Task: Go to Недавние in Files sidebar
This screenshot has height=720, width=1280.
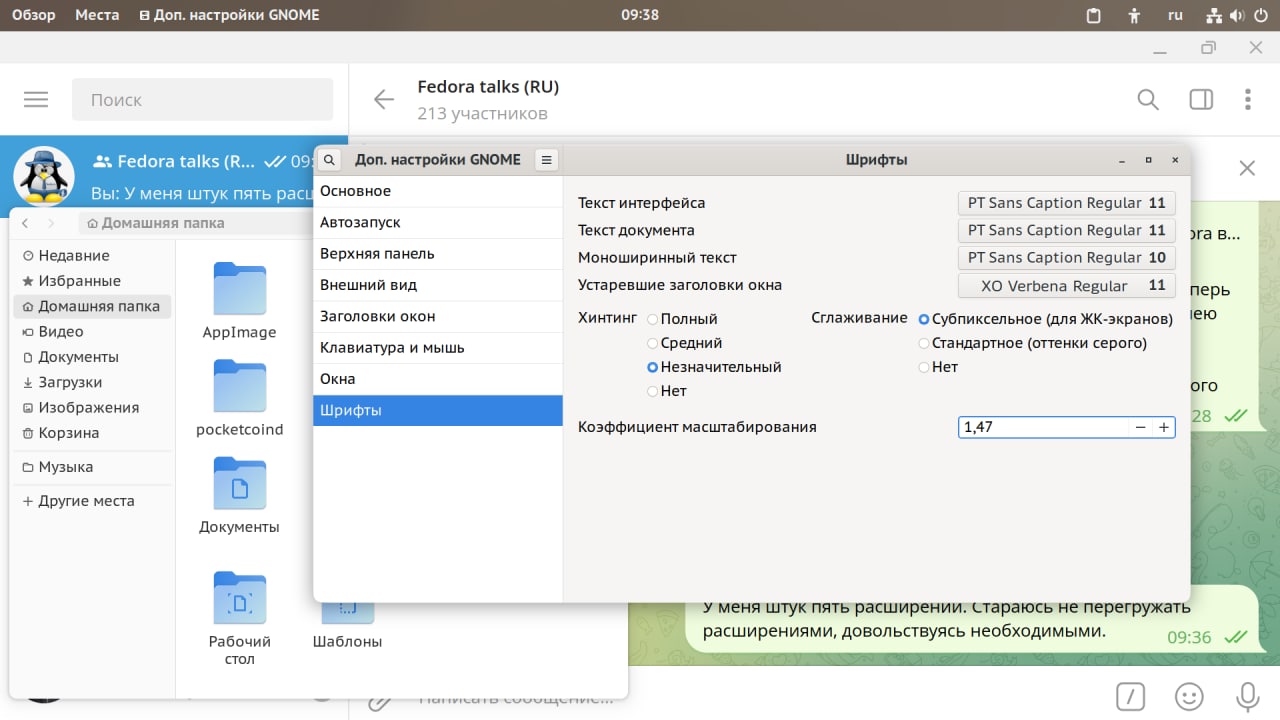Action: click(x=92, y=256)
